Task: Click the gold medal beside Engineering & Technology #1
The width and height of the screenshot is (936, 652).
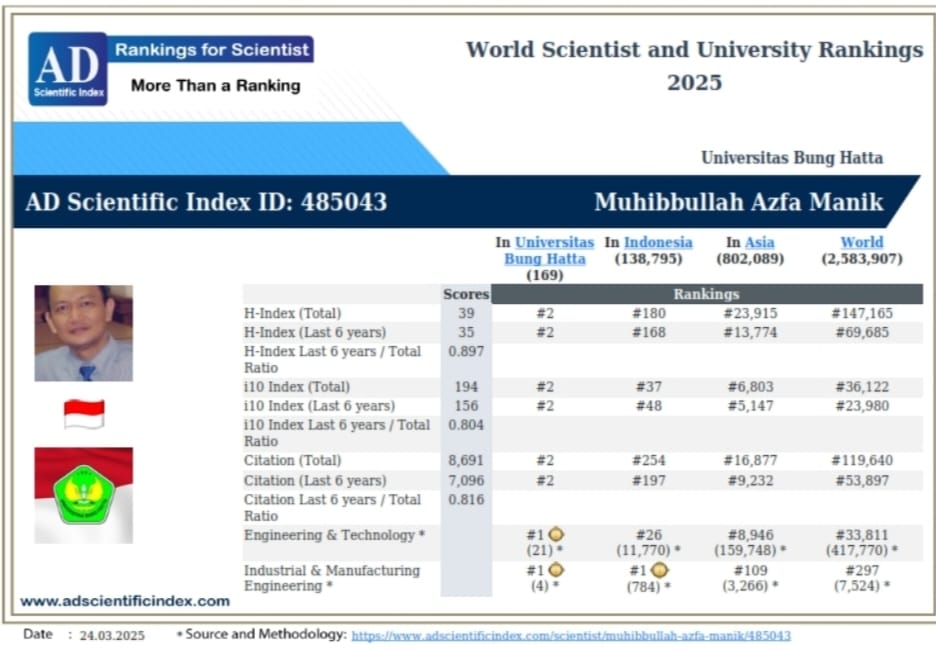Action: click(556, 534)
